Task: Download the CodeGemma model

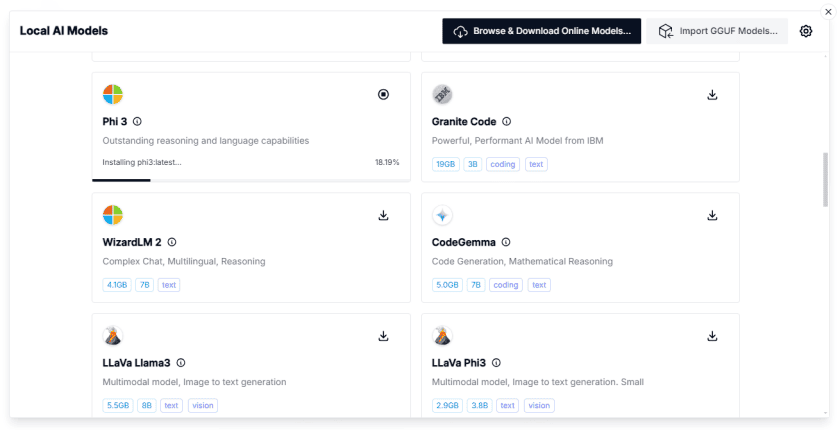Action: (x=712, y=215)
